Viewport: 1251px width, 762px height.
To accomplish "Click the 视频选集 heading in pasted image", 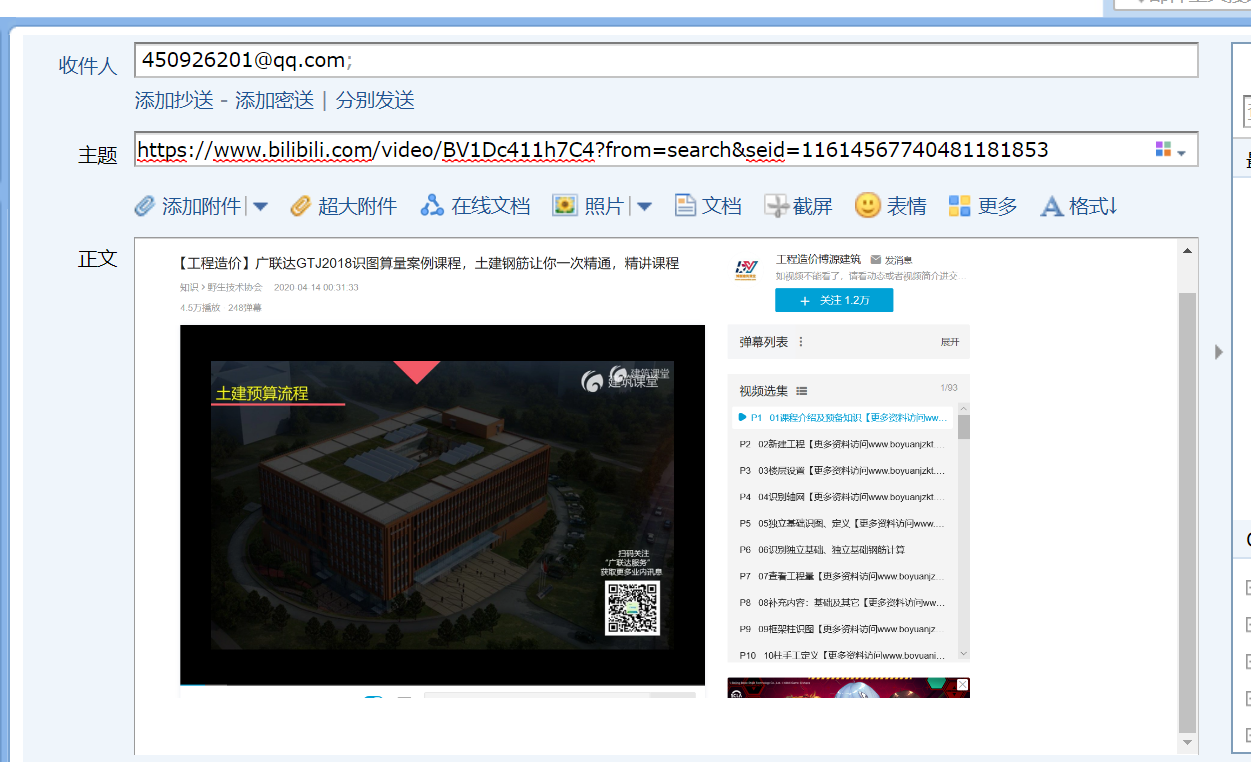I will coord(764,391).
